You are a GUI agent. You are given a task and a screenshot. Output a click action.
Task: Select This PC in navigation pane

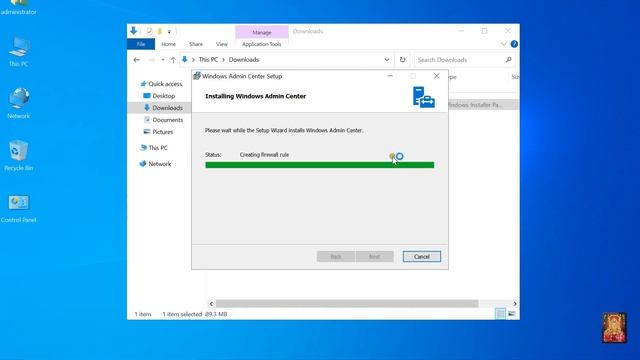click(158, 148)
